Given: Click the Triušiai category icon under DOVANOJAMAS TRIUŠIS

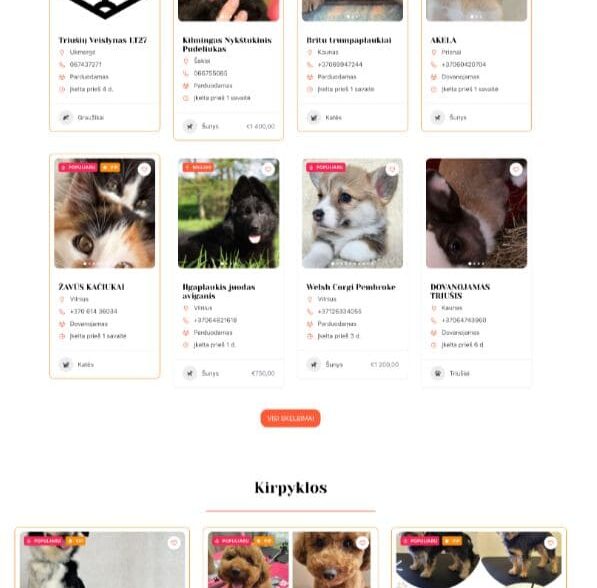Looking at the screenshot, I should pyautogui.click(x=437, y=373).
